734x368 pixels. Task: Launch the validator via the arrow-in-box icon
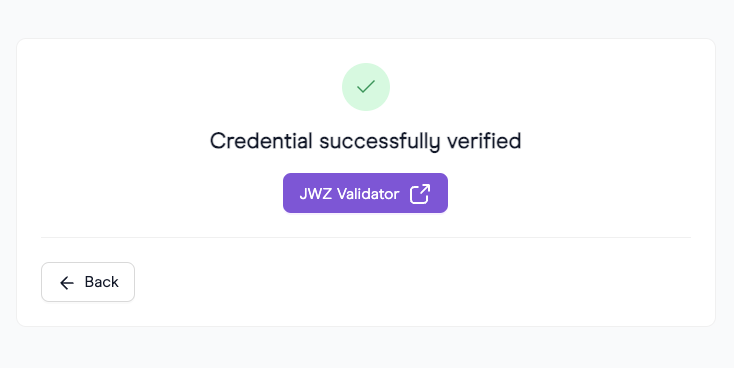tap(420, 193)
